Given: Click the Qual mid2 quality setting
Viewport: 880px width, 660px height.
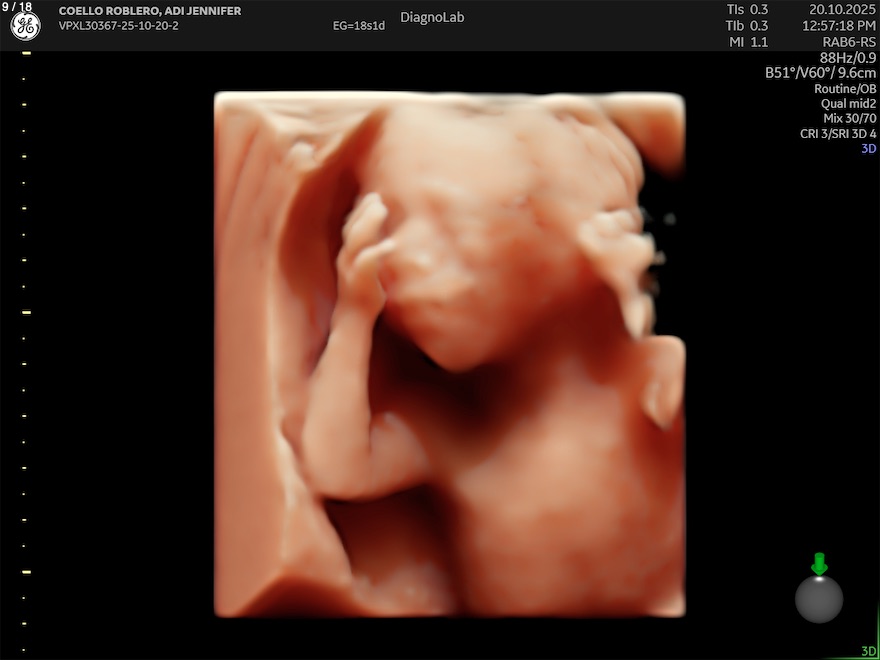Looking at the screenshot, I should click(848, 103).
